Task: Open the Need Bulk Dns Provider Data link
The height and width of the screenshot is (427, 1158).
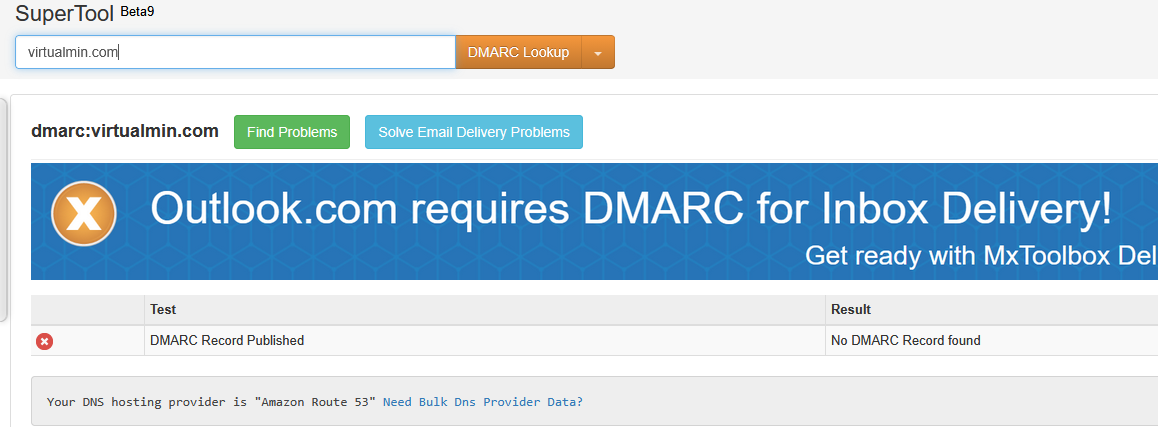Action: point(479,402)
